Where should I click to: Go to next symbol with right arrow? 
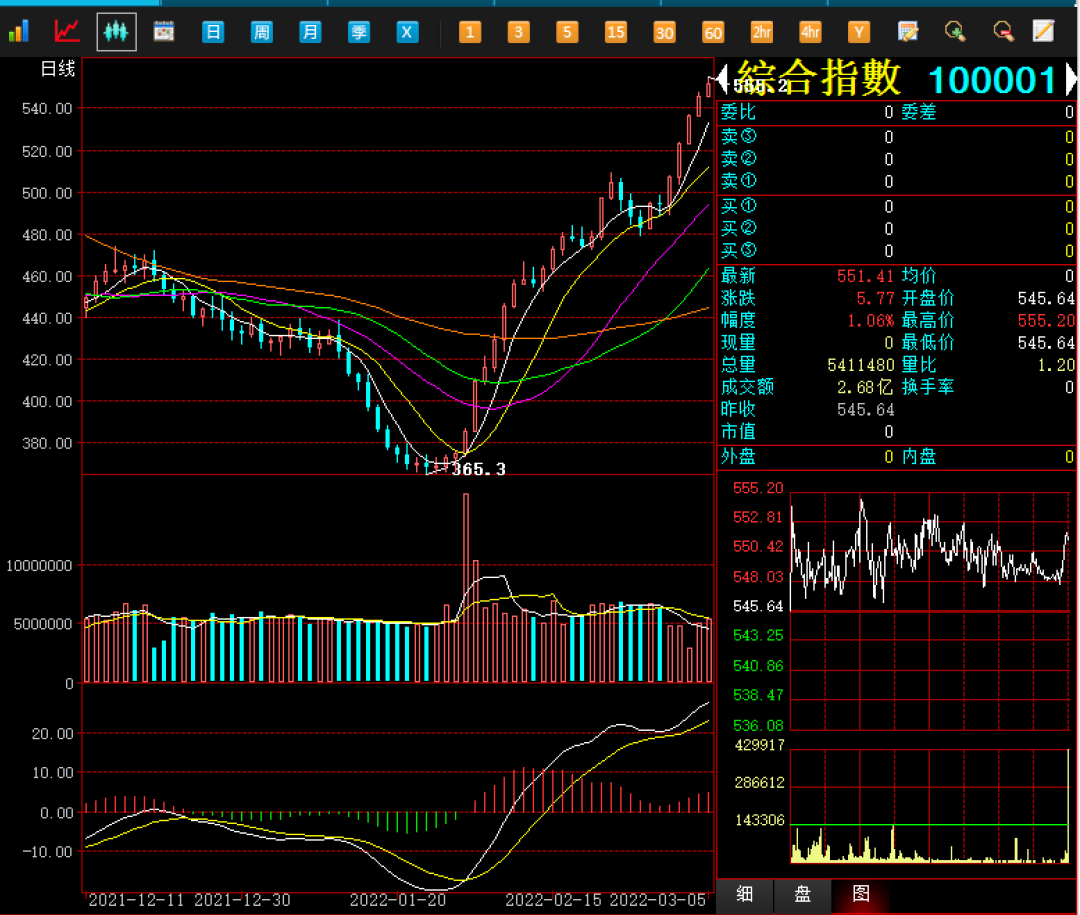pyautogui.click(x=1071, y=79)
